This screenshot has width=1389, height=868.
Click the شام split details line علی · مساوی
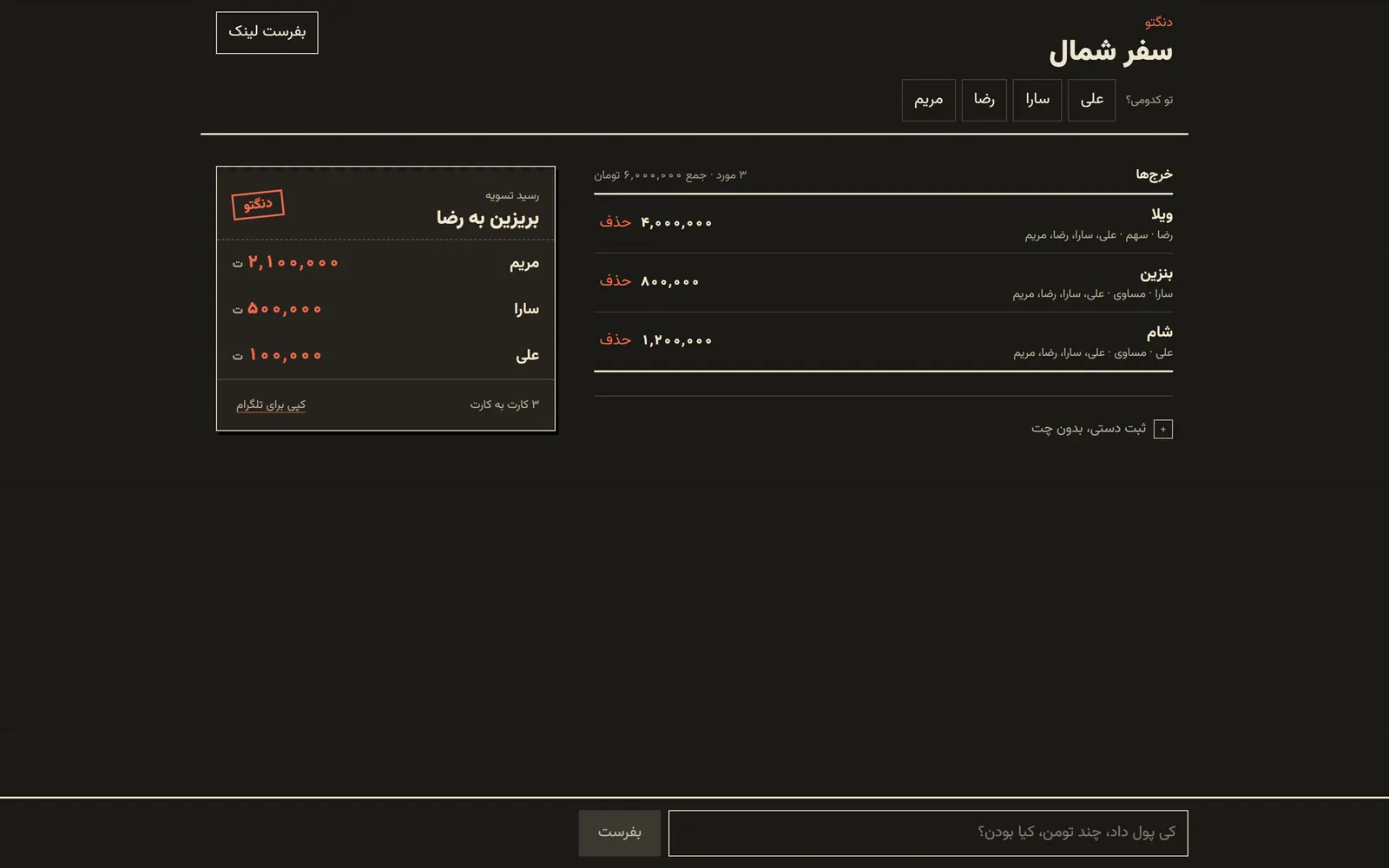(1093, 353)
